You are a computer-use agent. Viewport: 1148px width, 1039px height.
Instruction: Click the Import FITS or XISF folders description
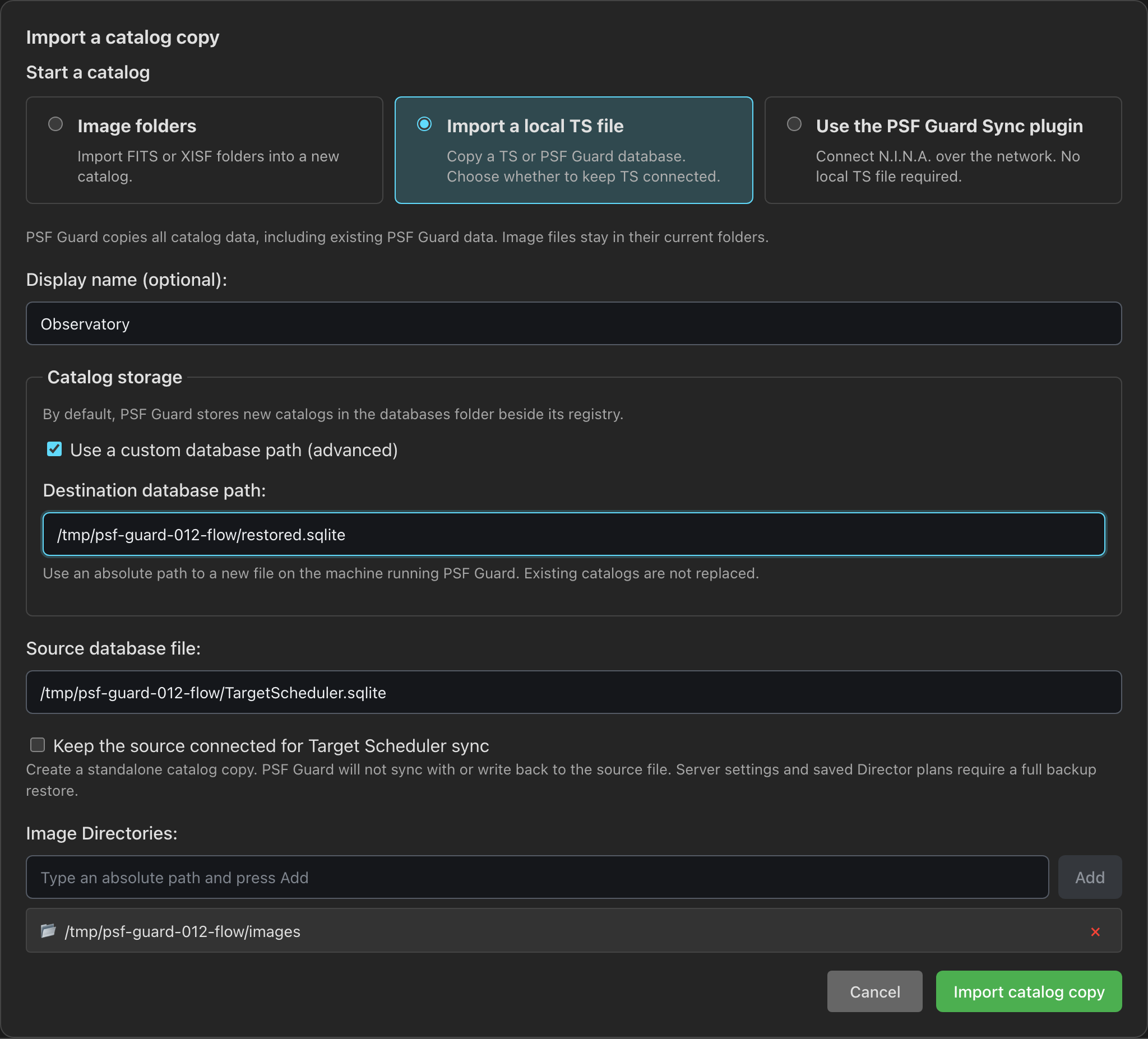208,166
